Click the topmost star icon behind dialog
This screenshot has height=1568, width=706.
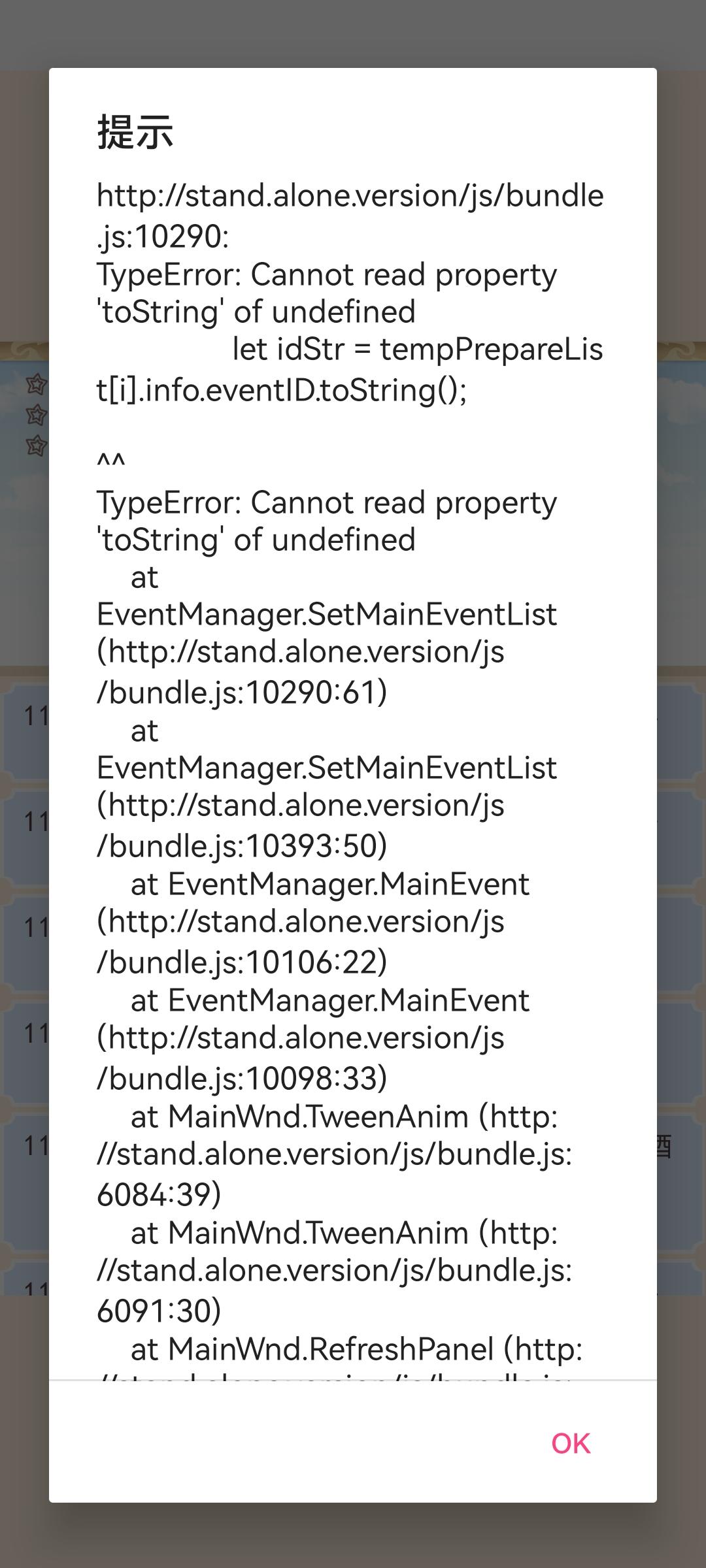36,384
